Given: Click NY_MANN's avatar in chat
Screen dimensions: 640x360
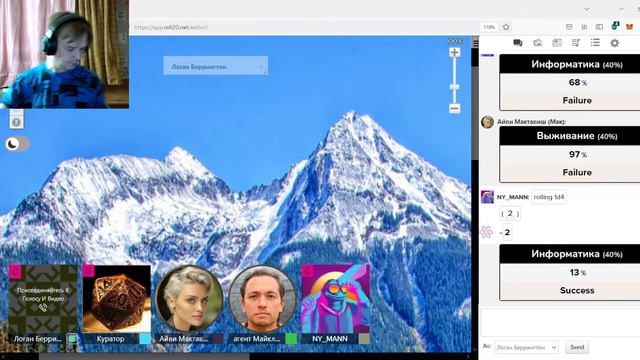Looking at the screenshot, I should [487, 197].
